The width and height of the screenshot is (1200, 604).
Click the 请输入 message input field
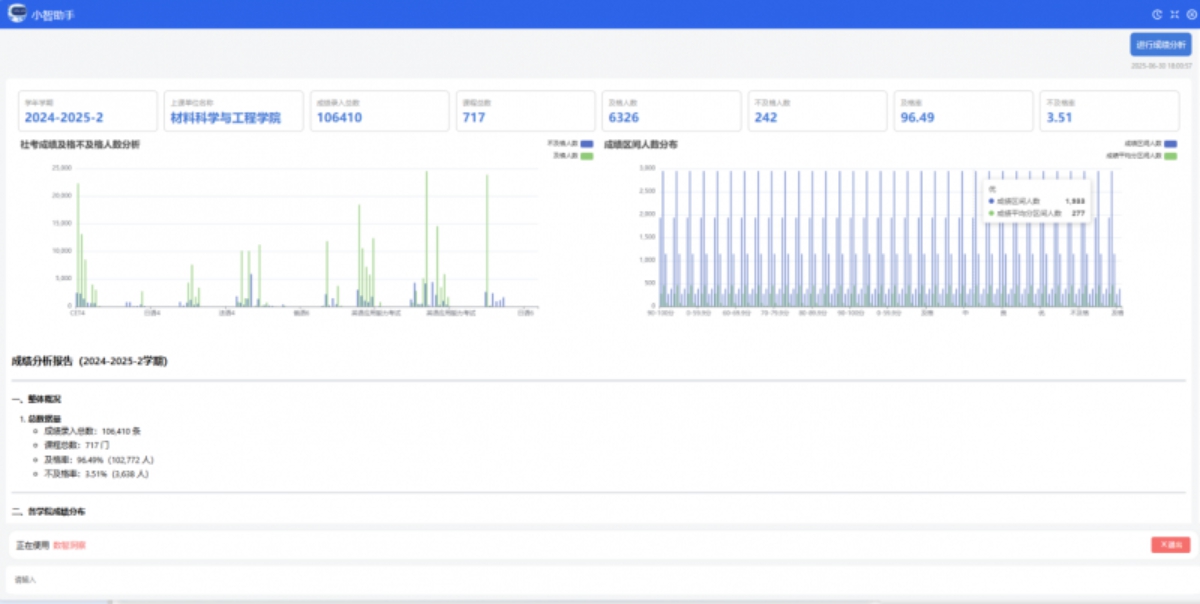point(600,579)
